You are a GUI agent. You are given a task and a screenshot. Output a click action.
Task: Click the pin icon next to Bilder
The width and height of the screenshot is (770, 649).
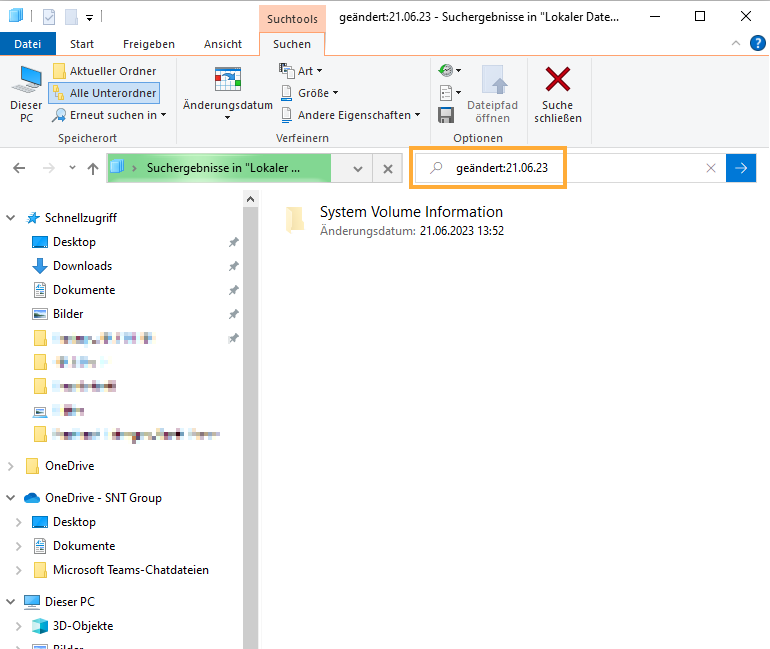pos(233,314)
